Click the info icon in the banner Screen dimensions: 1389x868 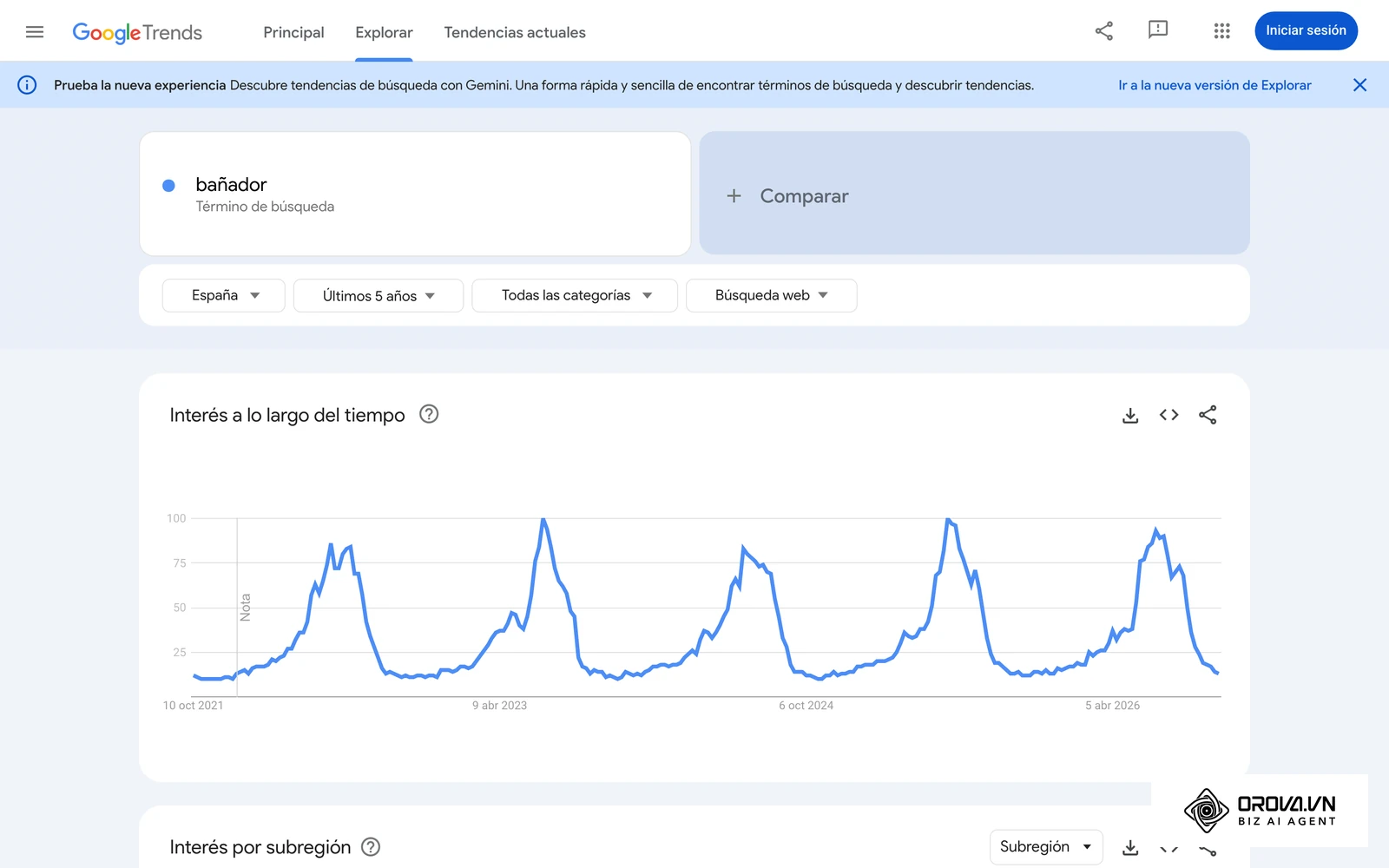27,85
